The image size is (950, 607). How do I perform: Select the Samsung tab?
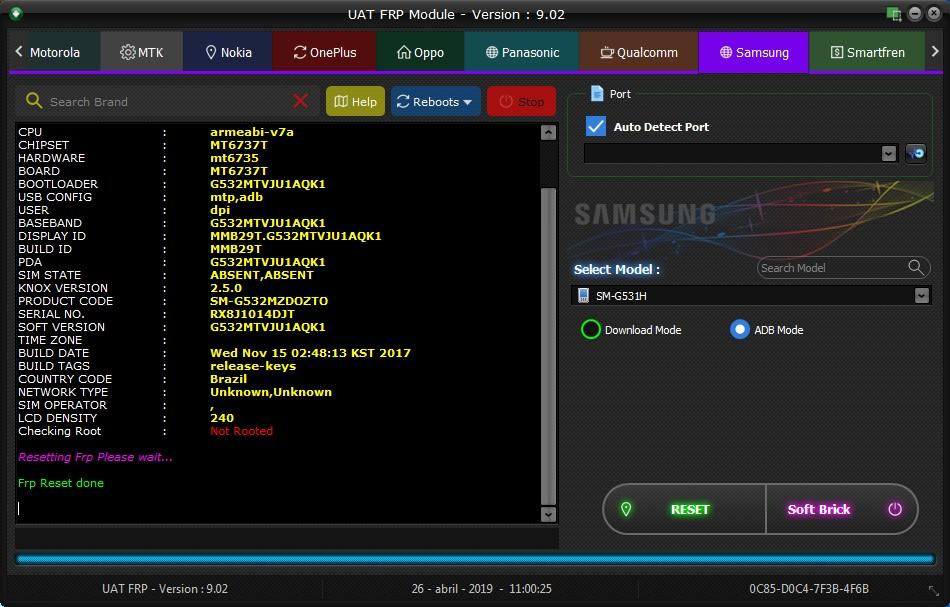coord(754,53)
